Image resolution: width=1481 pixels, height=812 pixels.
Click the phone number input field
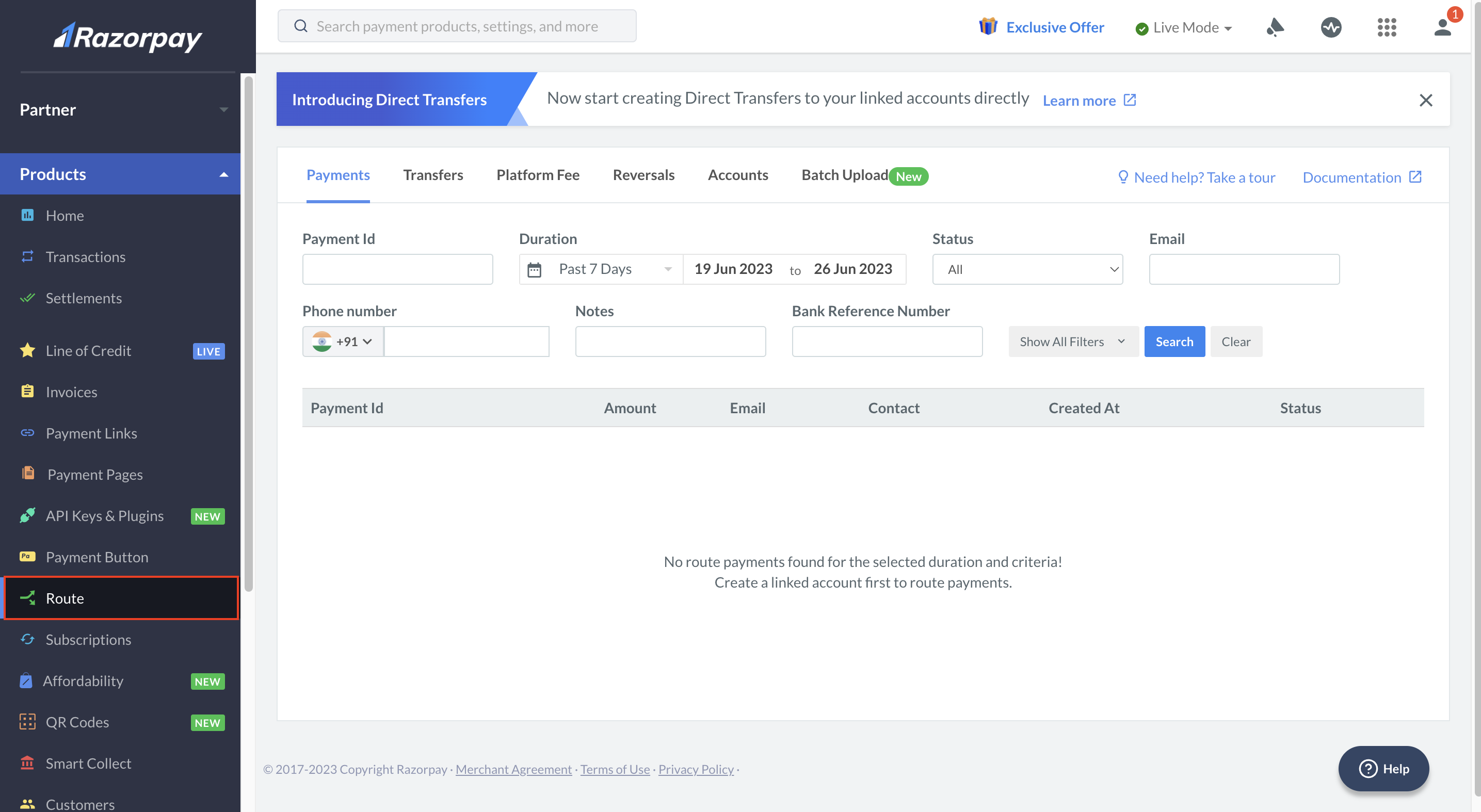pos(467,342)
